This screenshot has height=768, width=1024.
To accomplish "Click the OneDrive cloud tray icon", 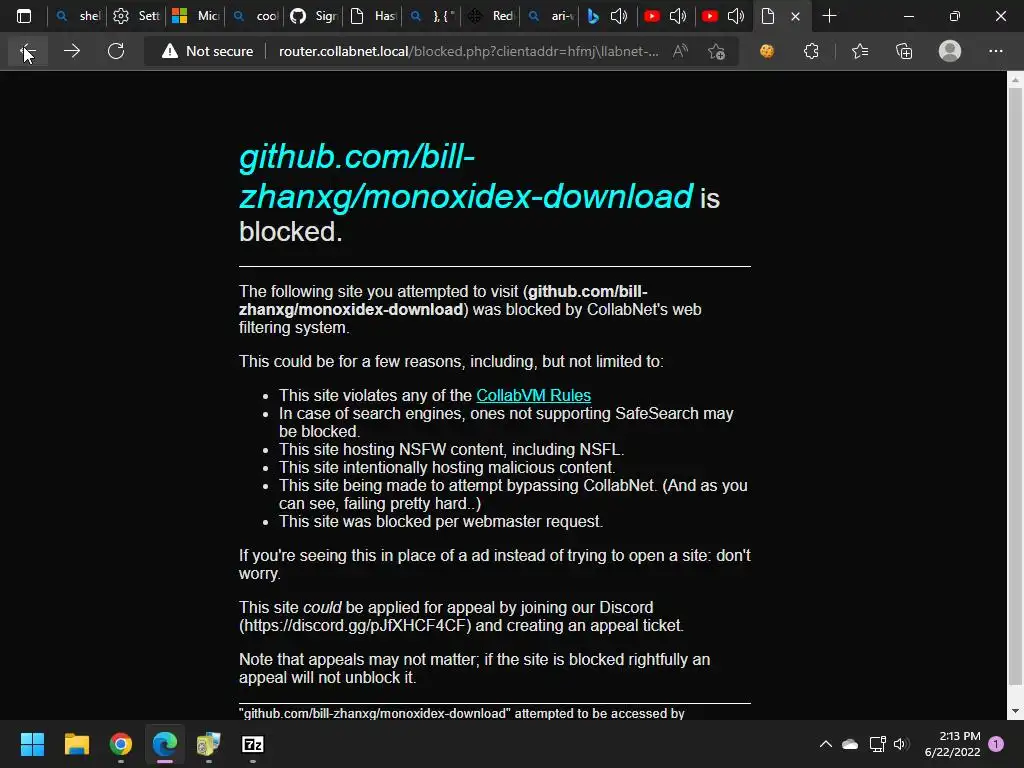I will (x=850, y=744).
